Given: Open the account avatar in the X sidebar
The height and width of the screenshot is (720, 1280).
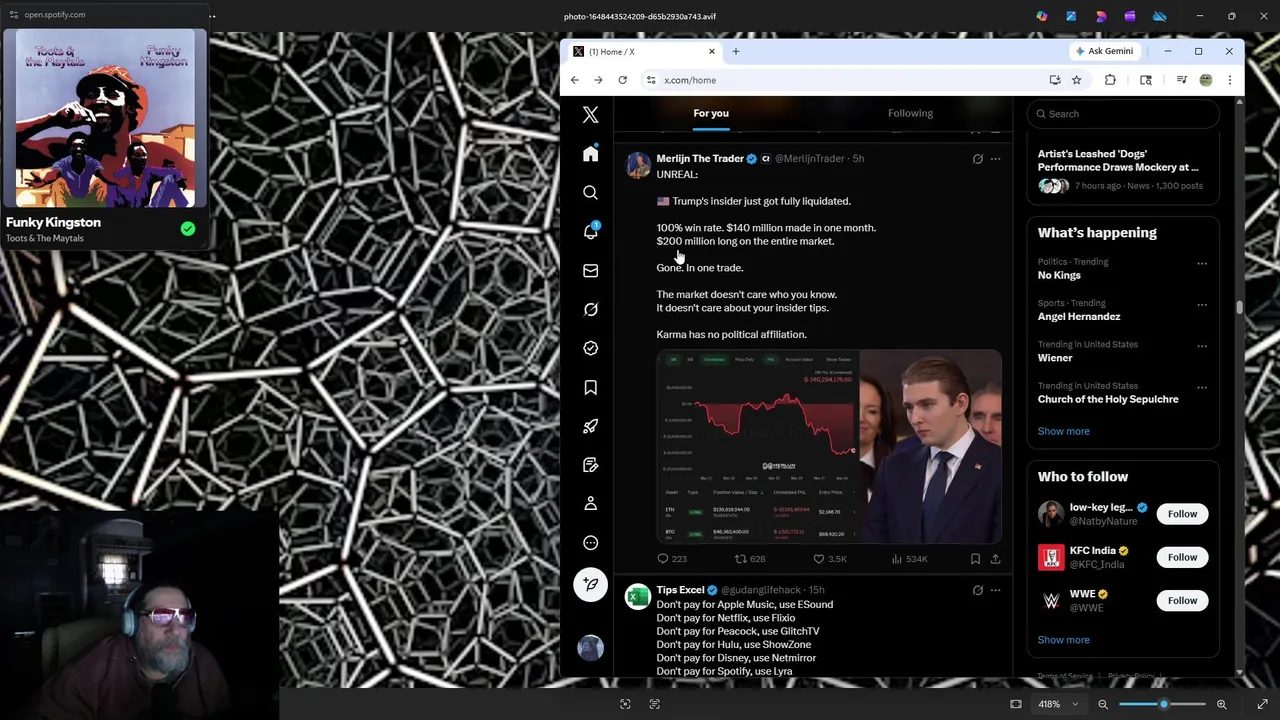Looking at the screenshot, I should coord(590,647).
